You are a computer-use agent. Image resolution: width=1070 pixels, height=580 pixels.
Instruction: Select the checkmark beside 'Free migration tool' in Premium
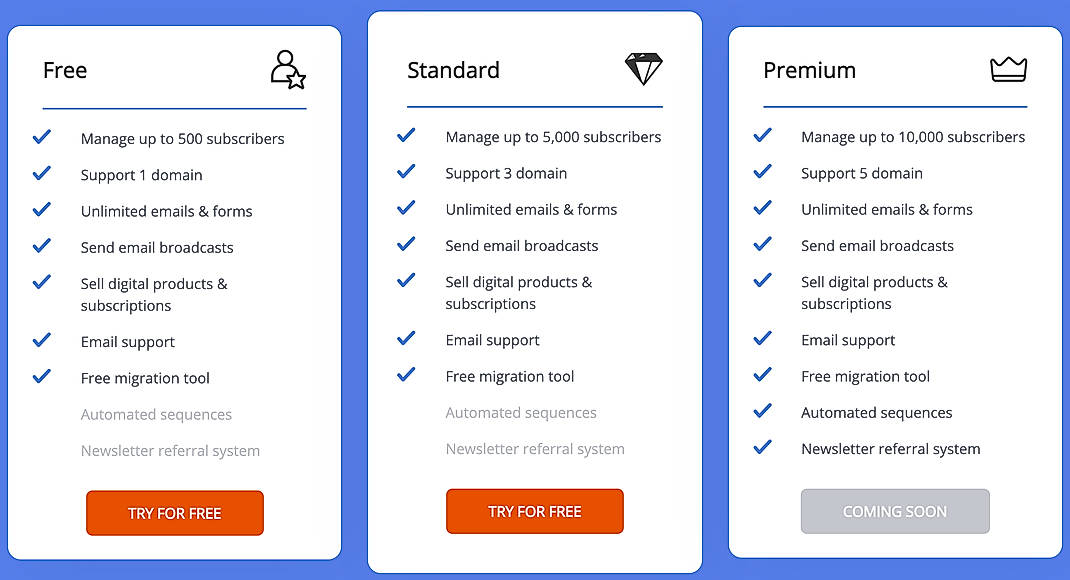[763, 376]
